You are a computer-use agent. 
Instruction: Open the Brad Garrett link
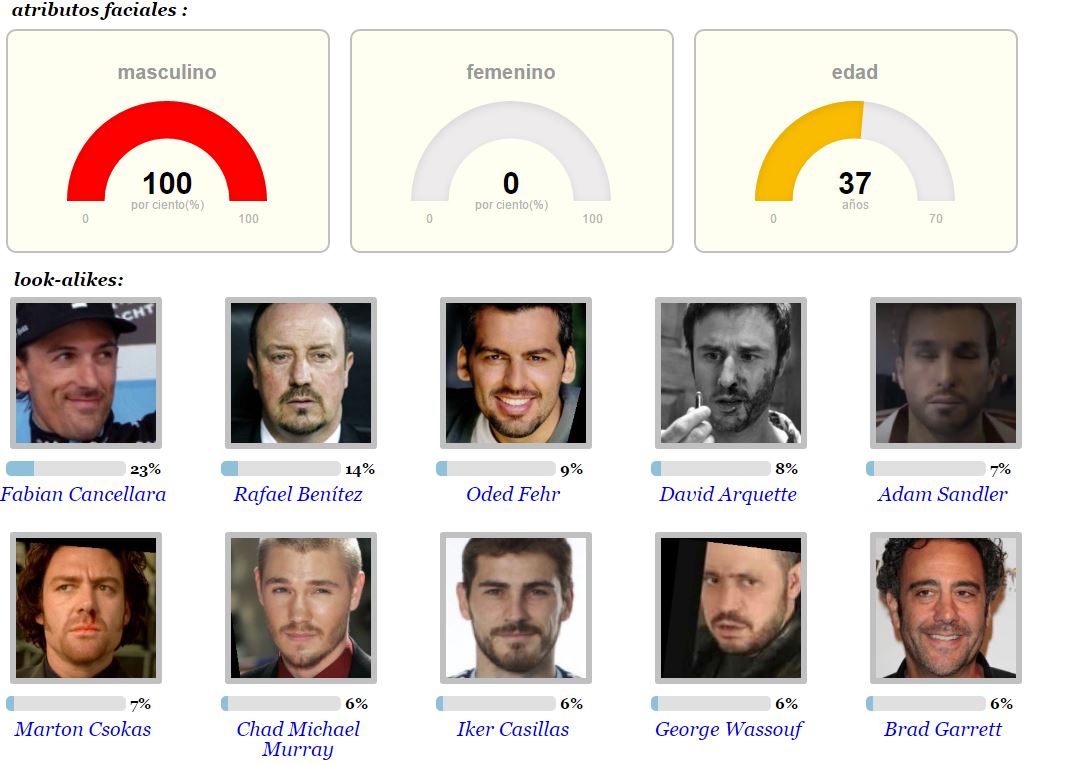[x=943, y=729]
